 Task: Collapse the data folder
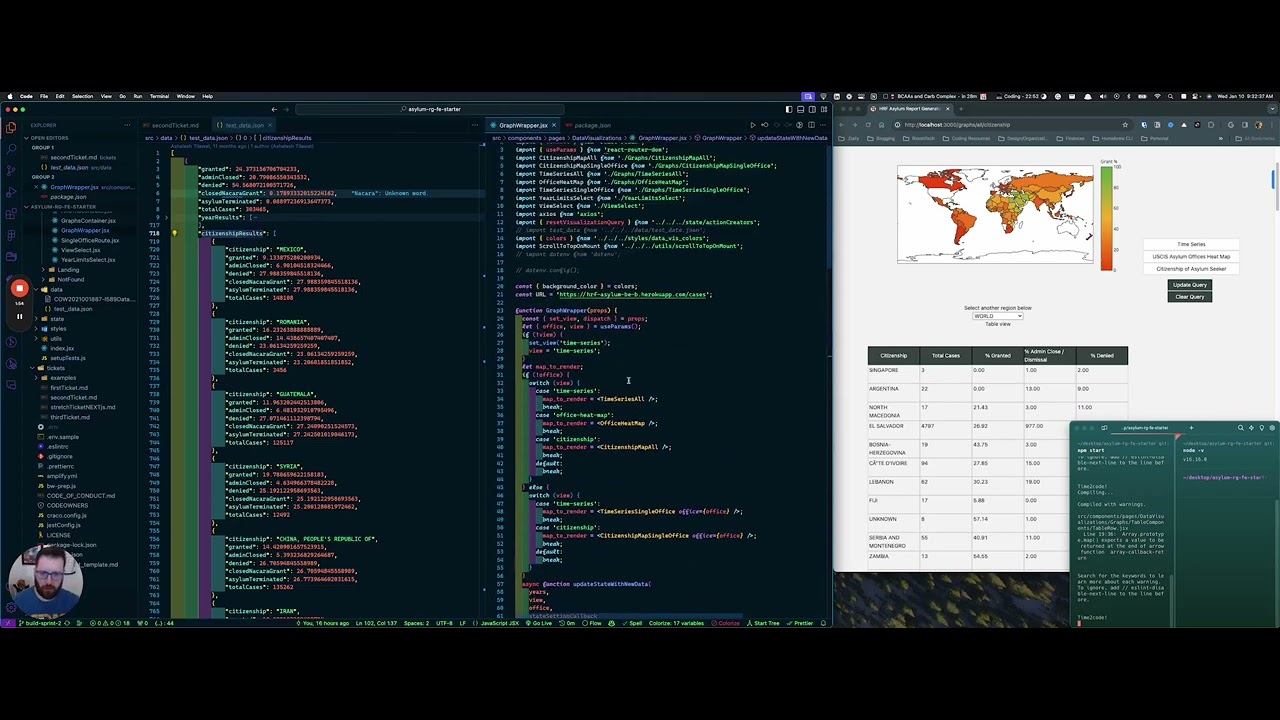coord(57,289)
